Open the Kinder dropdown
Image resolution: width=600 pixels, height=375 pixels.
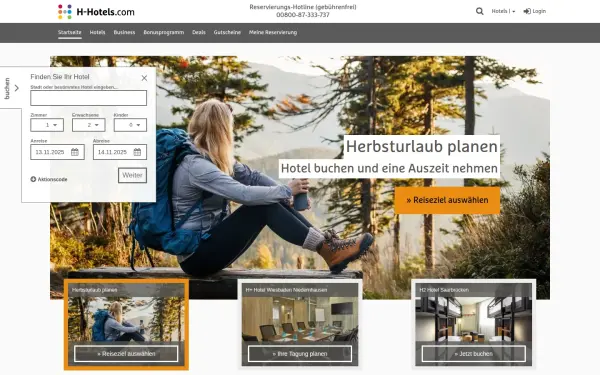pyautogui.click(x=130, y=125)
